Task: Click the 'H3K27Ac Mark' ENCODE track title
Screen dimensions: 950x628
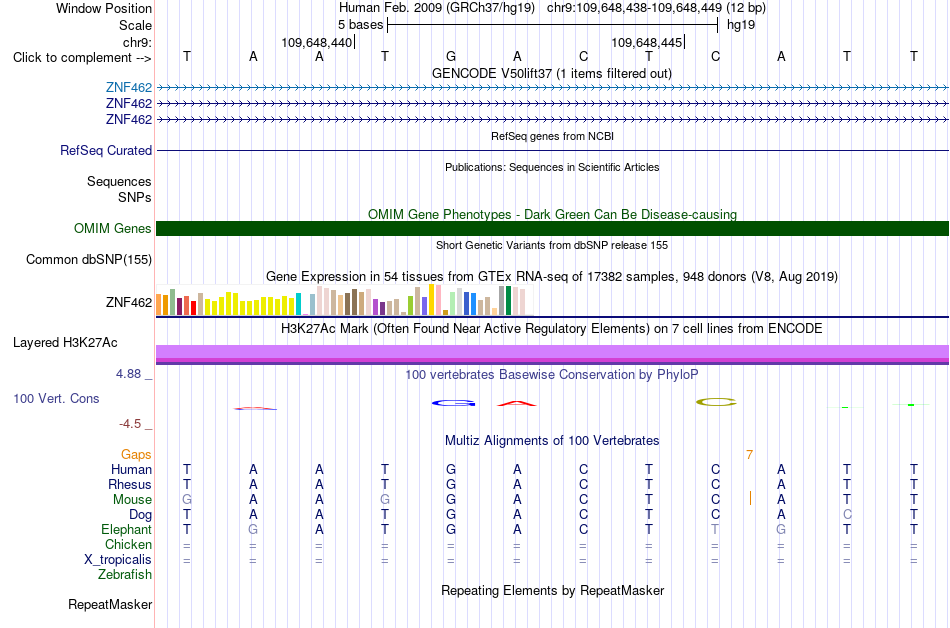Action: tap(552, 329)
